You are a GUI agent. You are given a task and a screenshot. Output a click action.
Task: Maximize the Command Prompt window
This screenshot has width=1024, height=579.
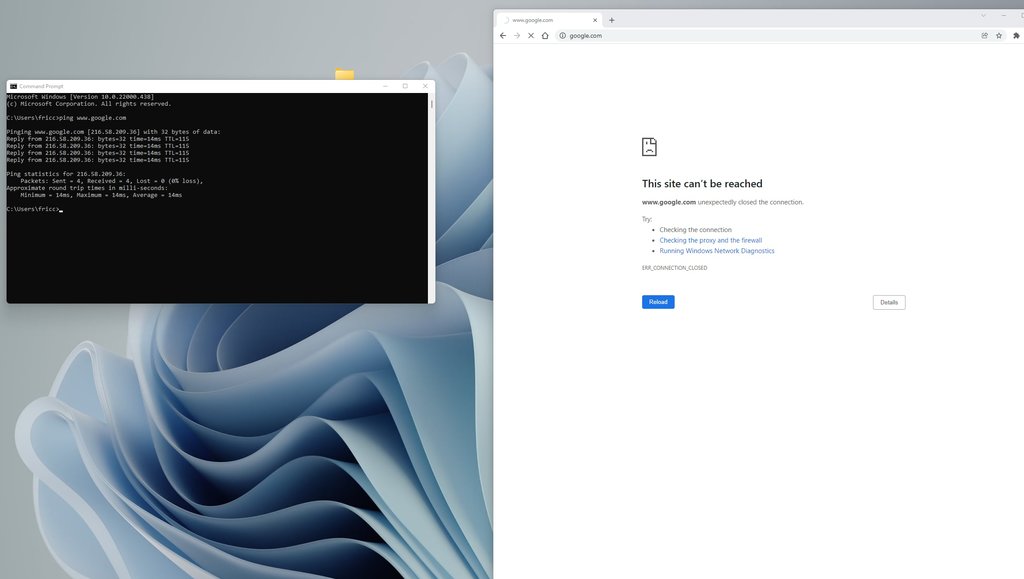(x=405, y=86)
